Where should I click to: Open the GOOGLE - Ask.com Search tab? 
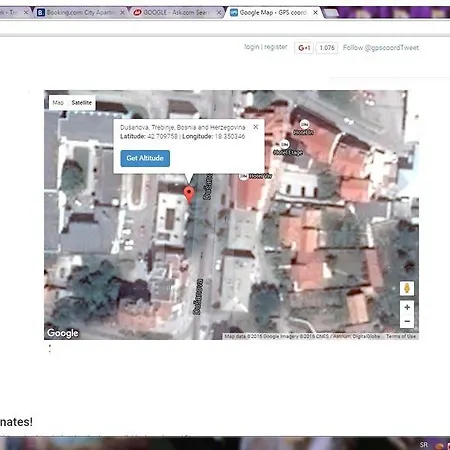click(x=177, y=13)
